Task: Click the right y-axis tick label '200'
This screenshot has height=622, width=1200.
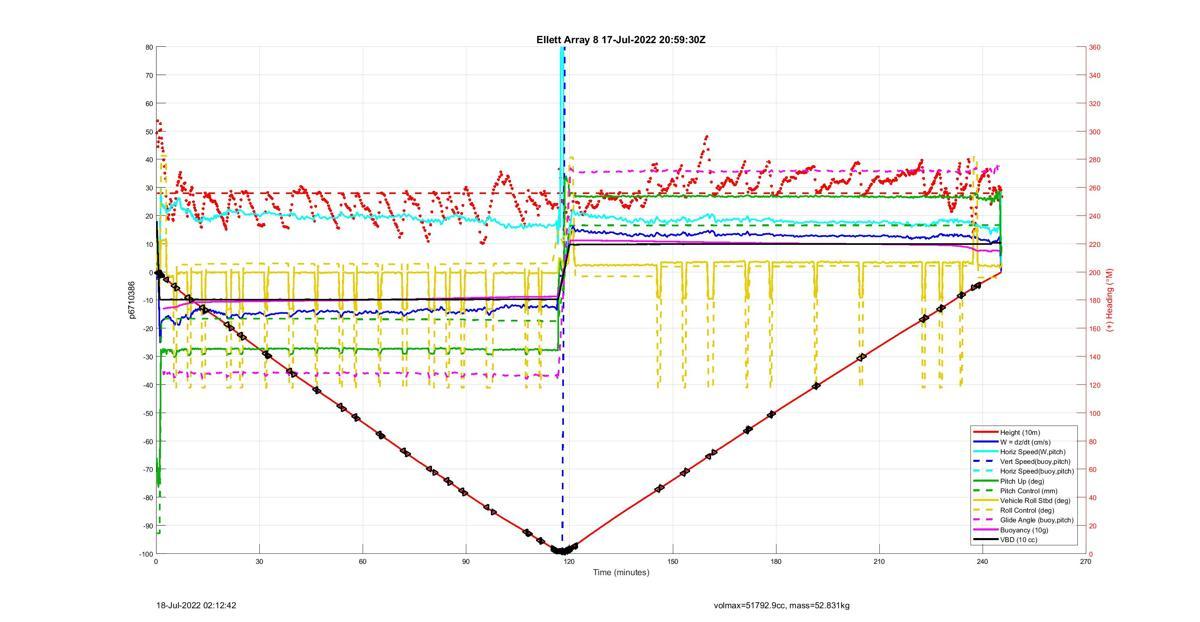Action: pos(1095,272)
